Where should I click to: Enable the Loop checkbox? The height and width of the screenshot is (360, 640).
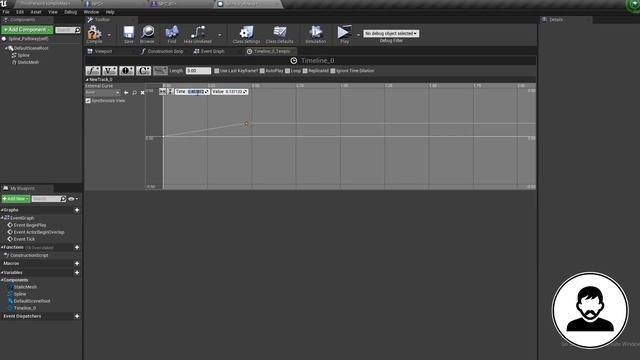click(287, 71)
